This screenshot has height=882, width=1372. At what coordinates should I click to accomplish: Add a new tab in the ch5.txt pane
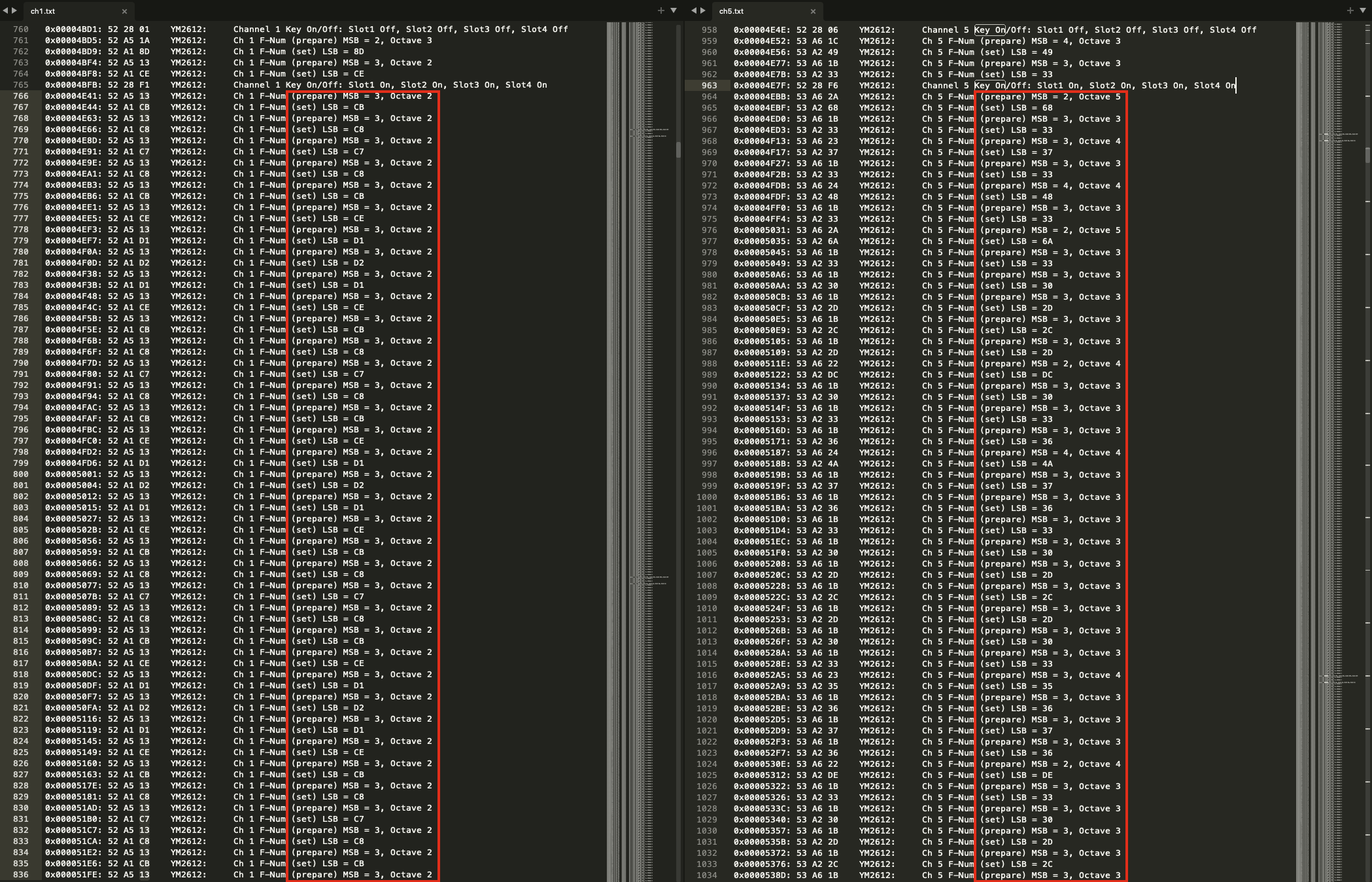coord(1350,10)
